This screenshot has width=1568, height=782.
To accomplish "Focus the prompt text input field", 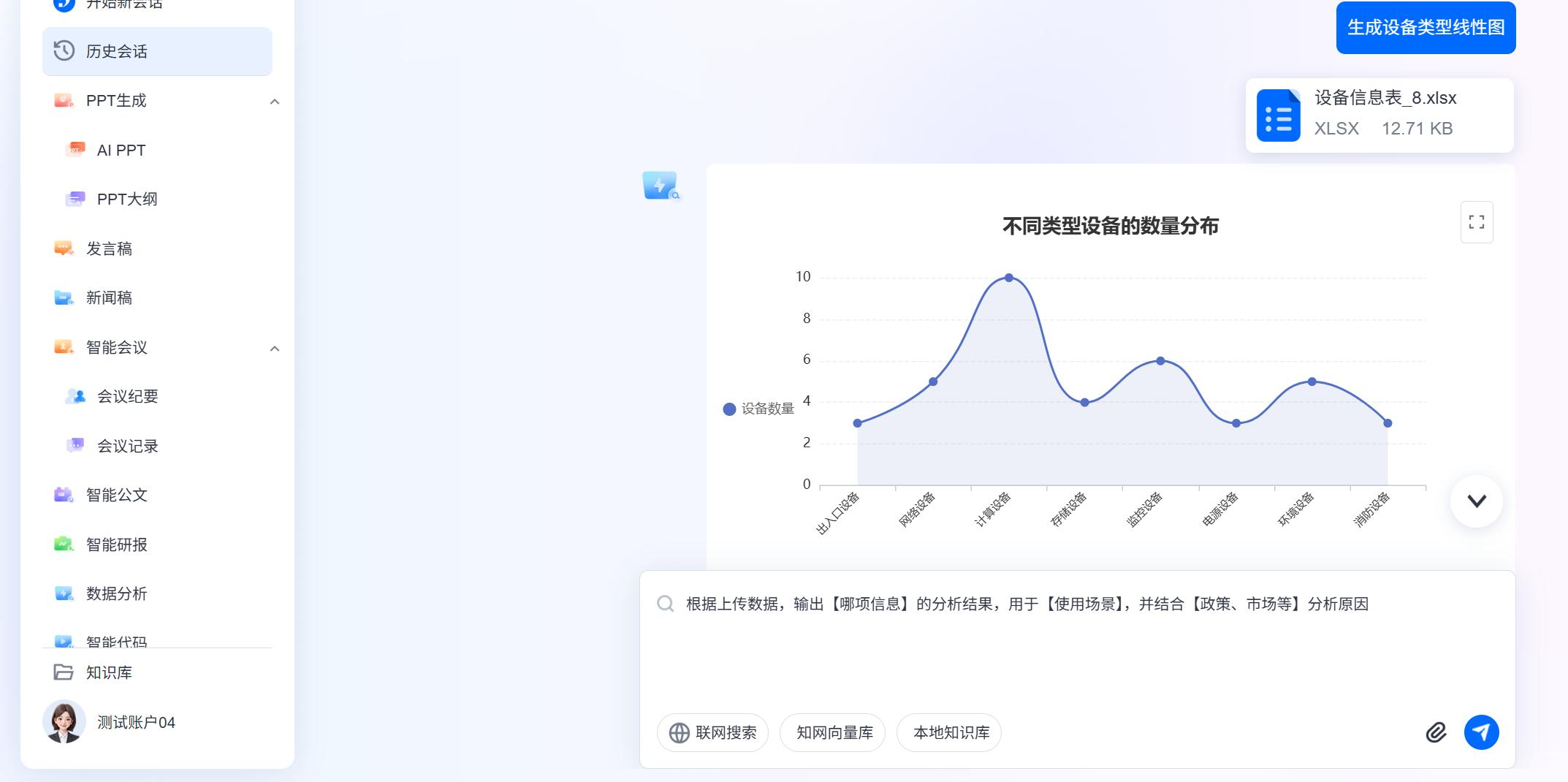I will pyautogui.click(x=1077, y=643).
